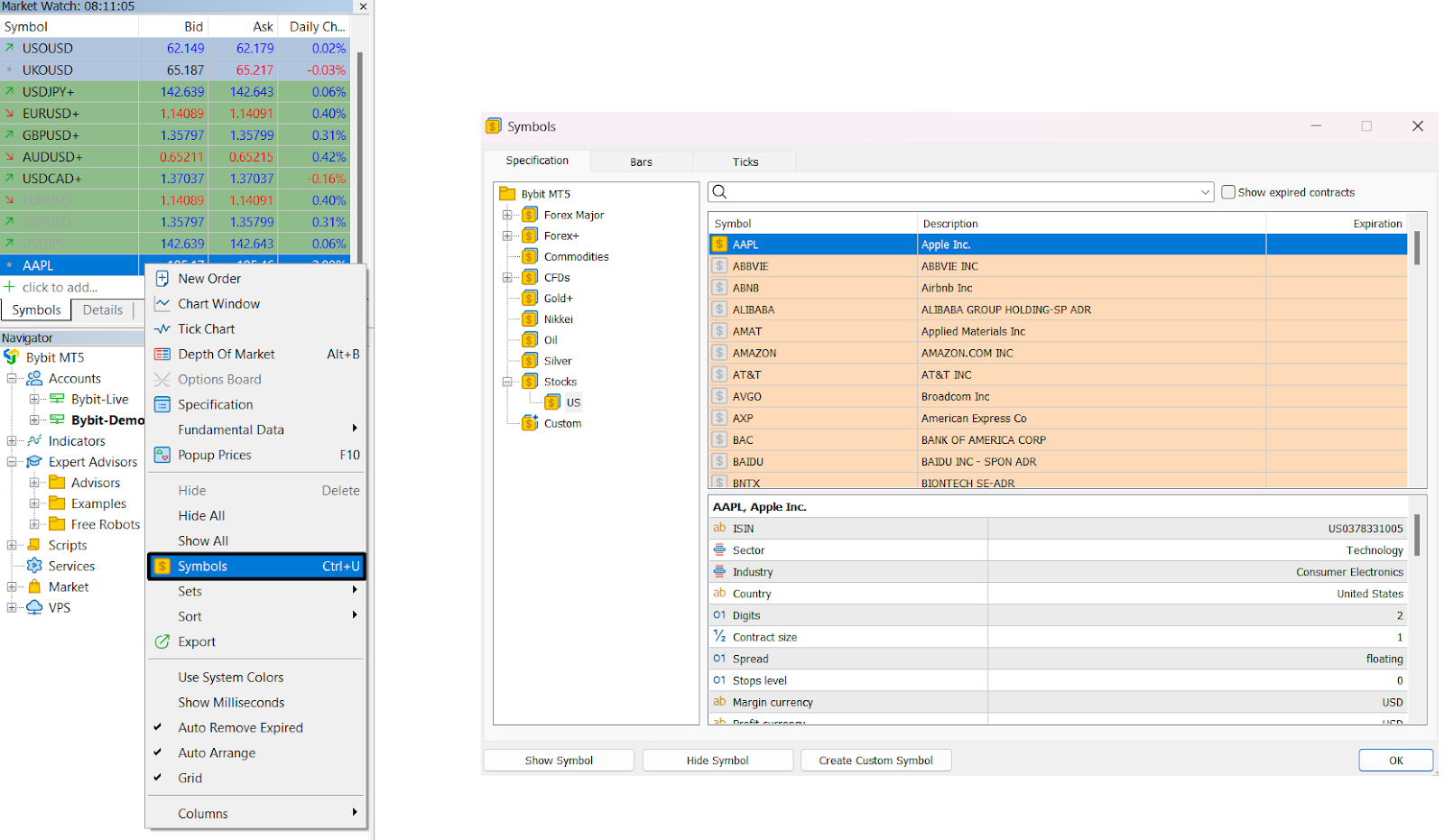The height and width of the screenshot is (840, 1444).
Task: Expand the Forex Major tree node
Action: [x=507, y=215]
